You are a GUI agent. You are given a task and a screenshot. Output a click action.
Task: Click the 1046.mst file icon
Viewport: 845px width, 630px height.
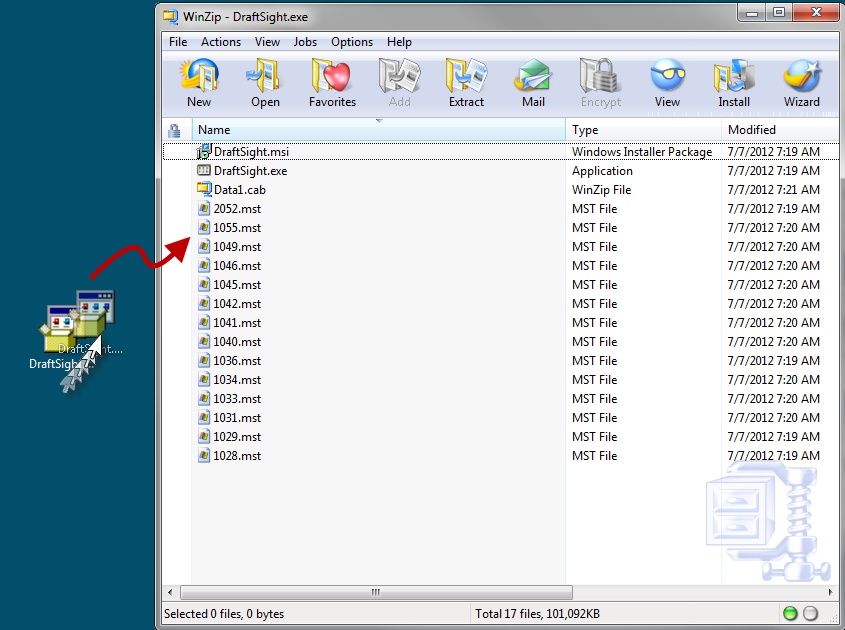(204, 265)
